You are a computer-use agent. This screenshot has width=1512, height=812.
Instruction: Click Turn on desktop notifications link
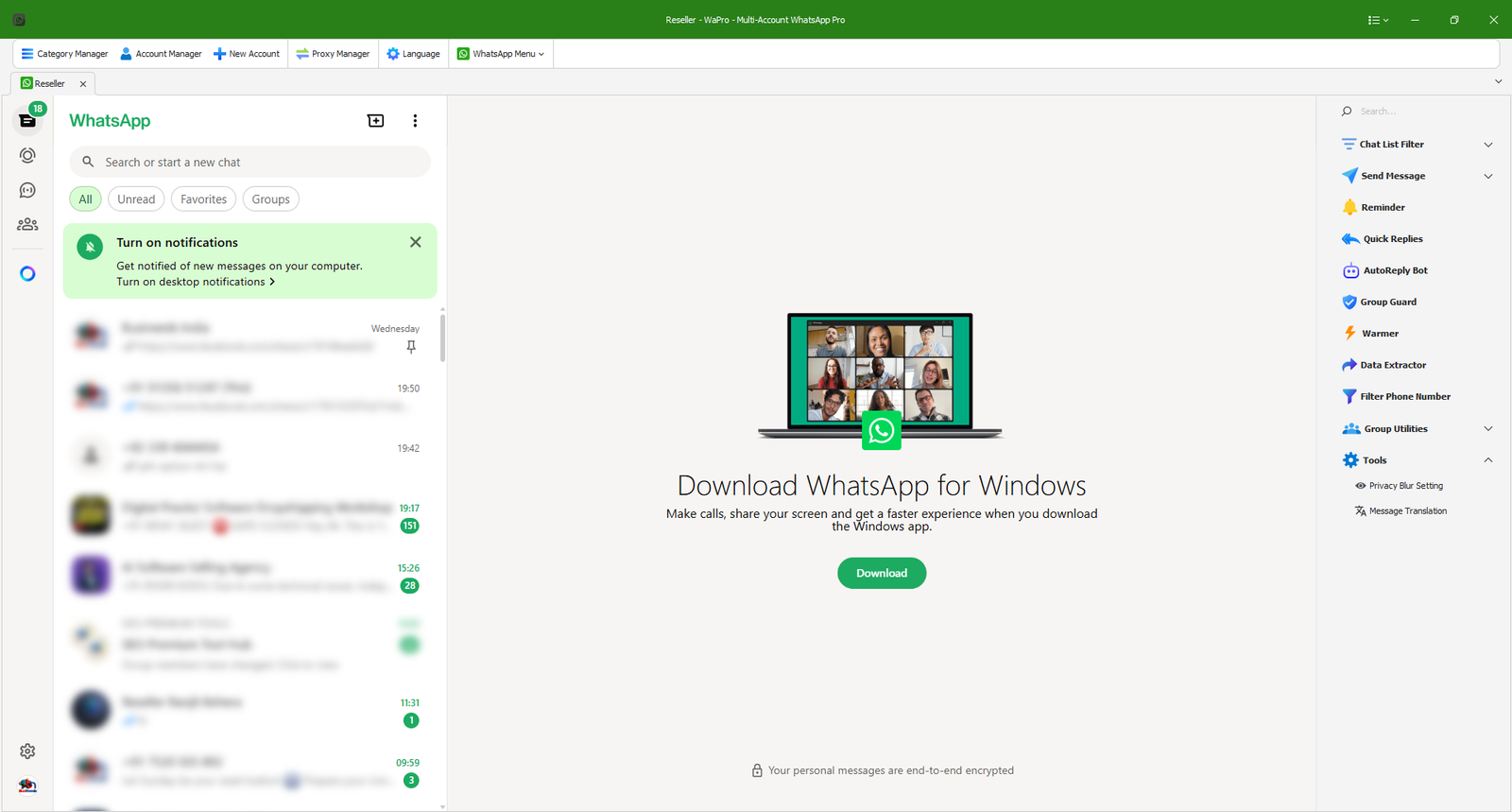[x=196, y=282]
